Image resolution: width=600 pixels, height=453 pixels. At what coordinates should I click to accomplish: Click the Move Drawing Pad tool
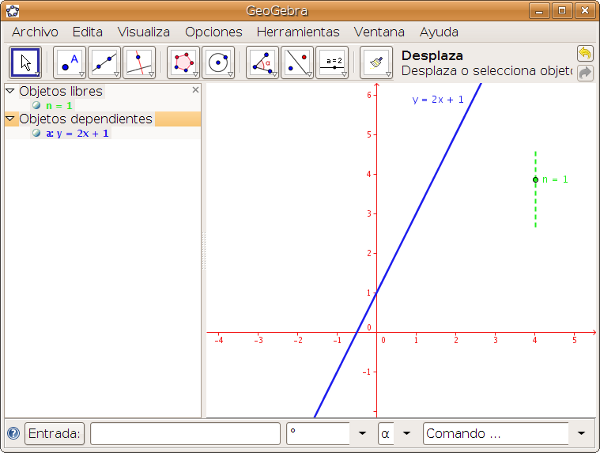click(376, 62)
